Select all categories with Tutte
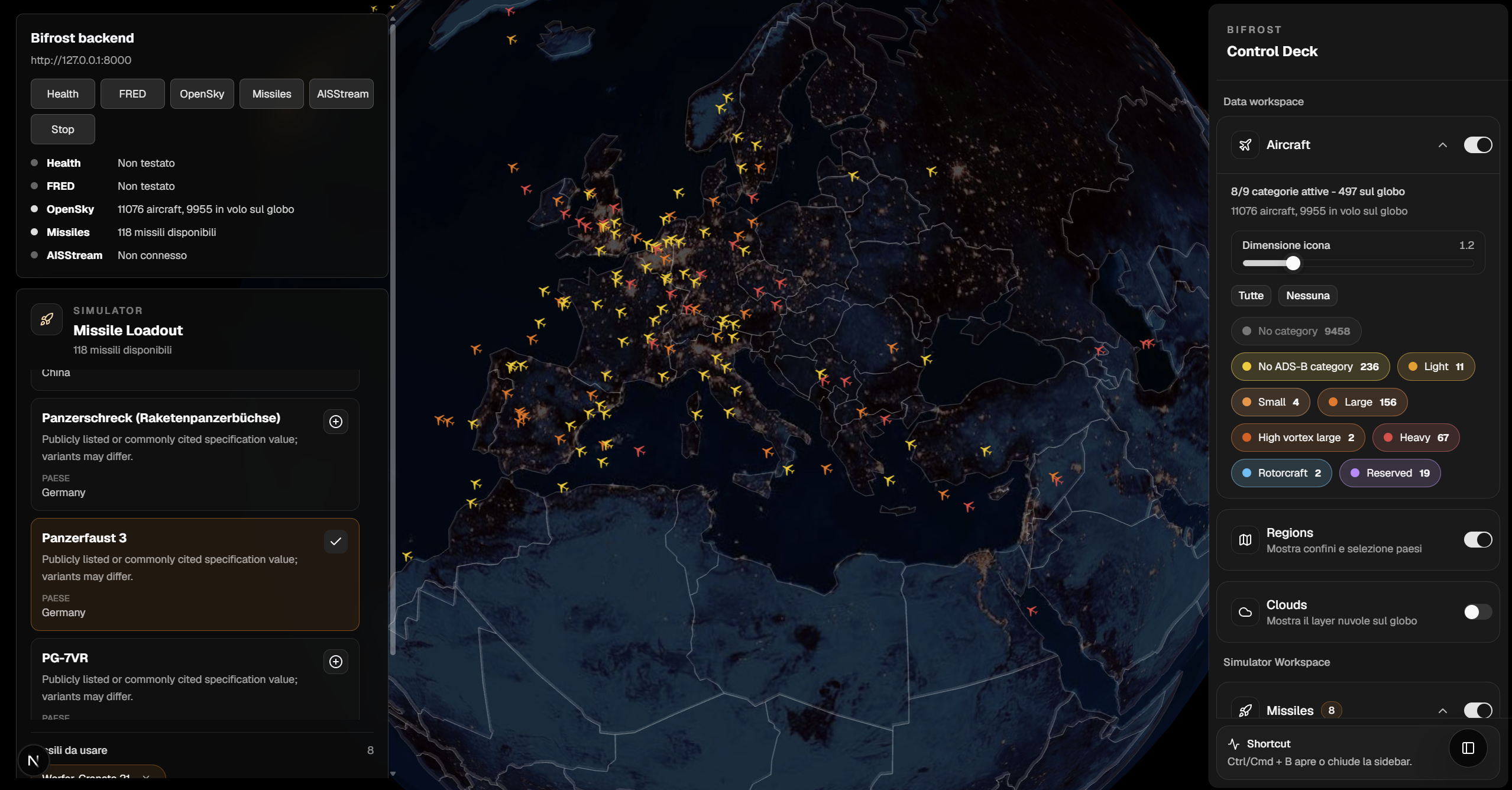 coord(1251,296)
